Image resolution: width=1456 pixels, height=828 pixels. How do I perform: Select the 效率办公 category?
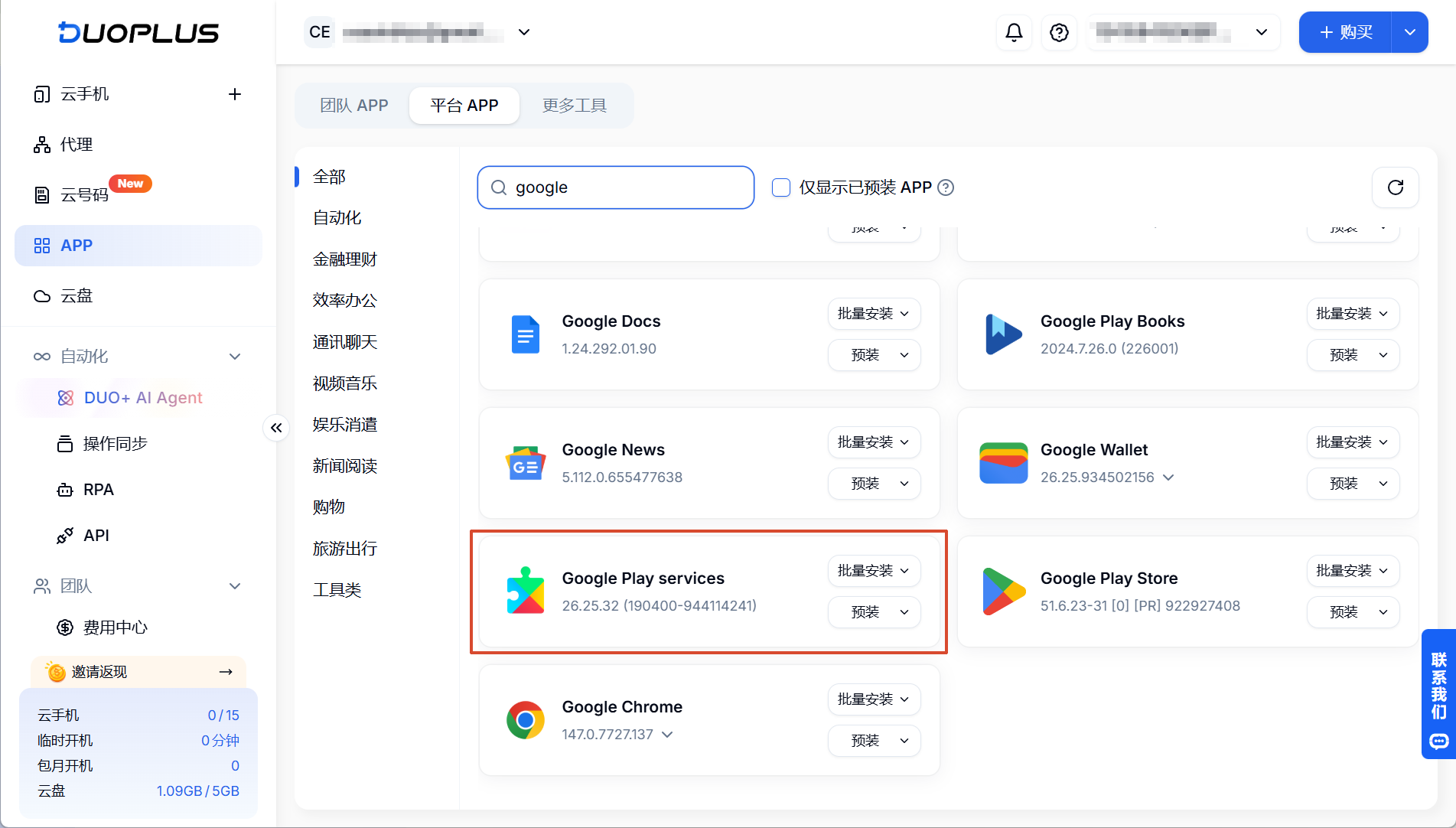coord(345,301)
